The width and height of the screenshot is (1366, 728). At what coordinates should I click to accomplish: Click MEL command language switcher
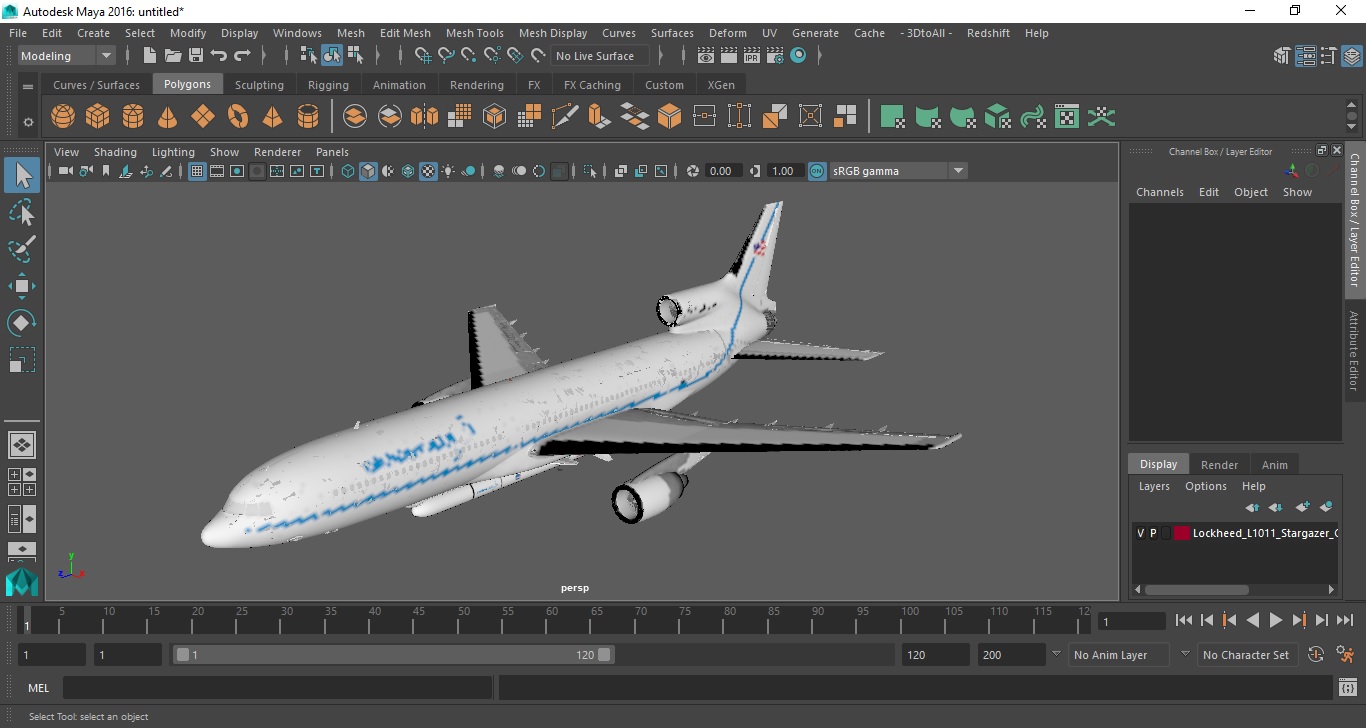coord(39,688)
